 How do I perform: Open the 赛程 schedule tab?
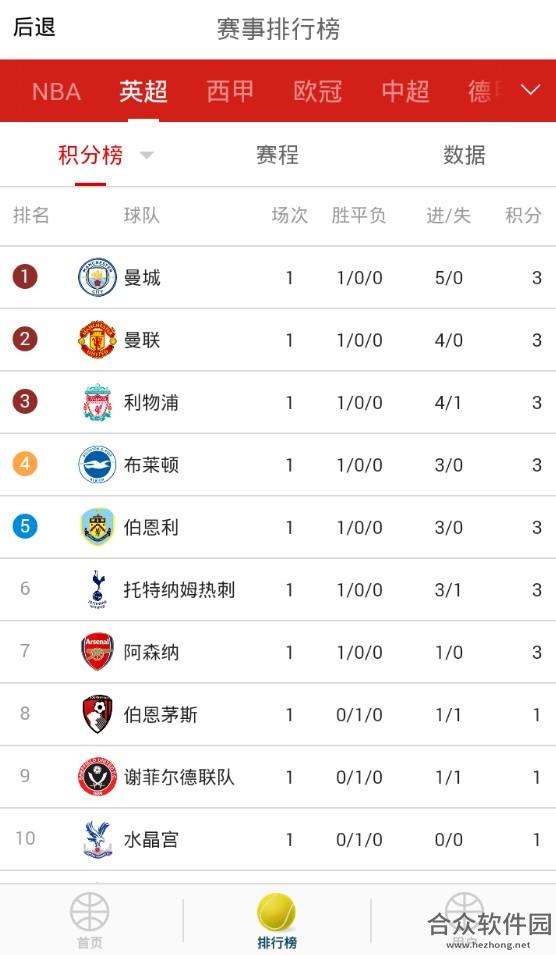click(278, 155)
